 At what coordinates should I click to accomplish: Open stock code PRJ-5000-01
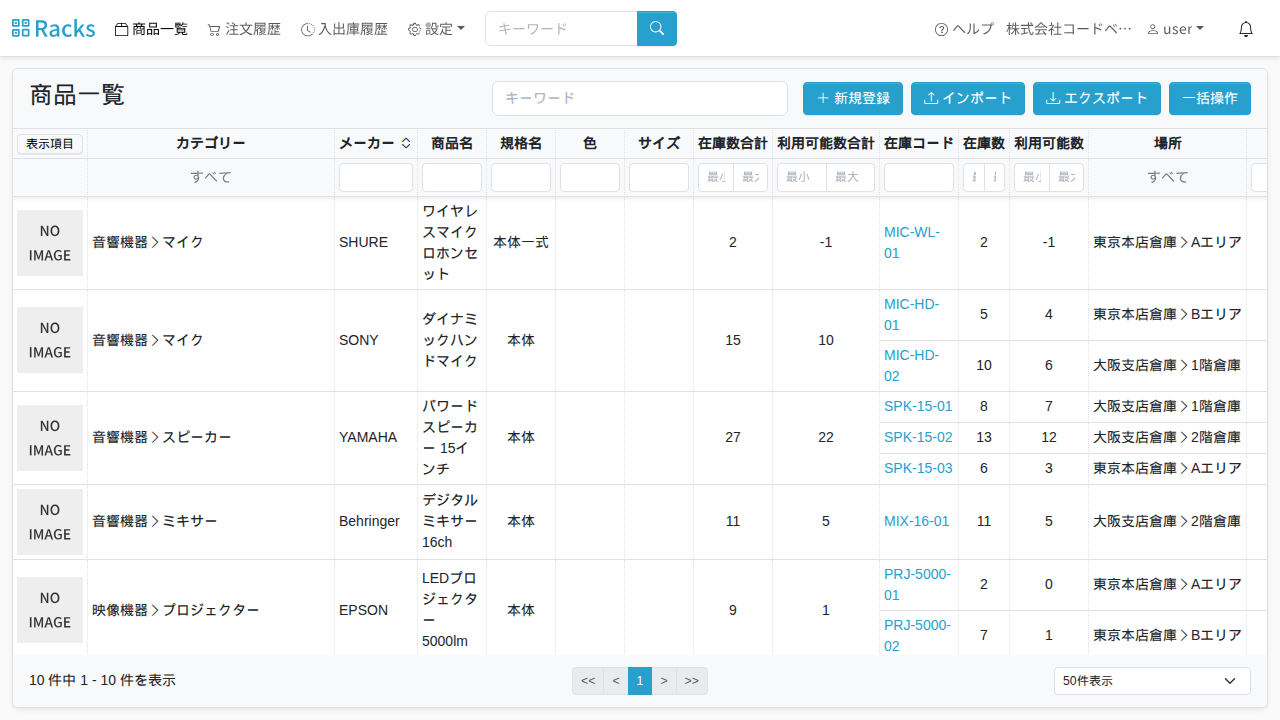(x=918, y=585)
